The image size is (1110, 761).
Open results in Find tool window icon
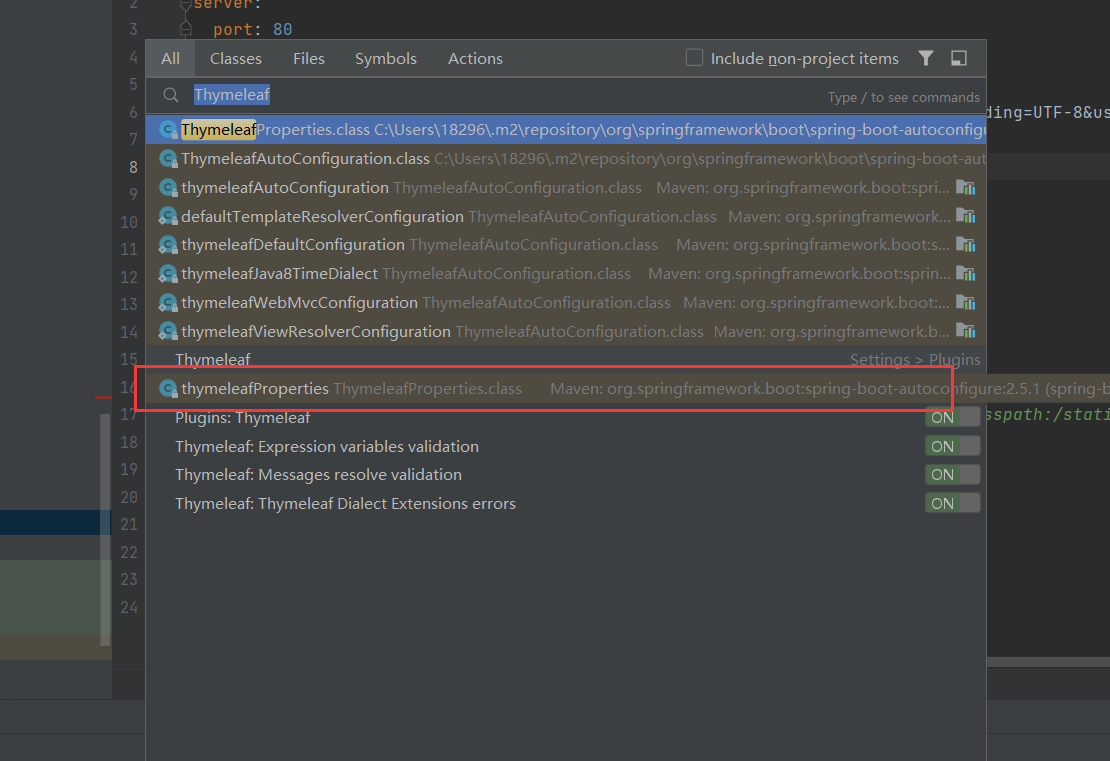[x=959, y=58]
